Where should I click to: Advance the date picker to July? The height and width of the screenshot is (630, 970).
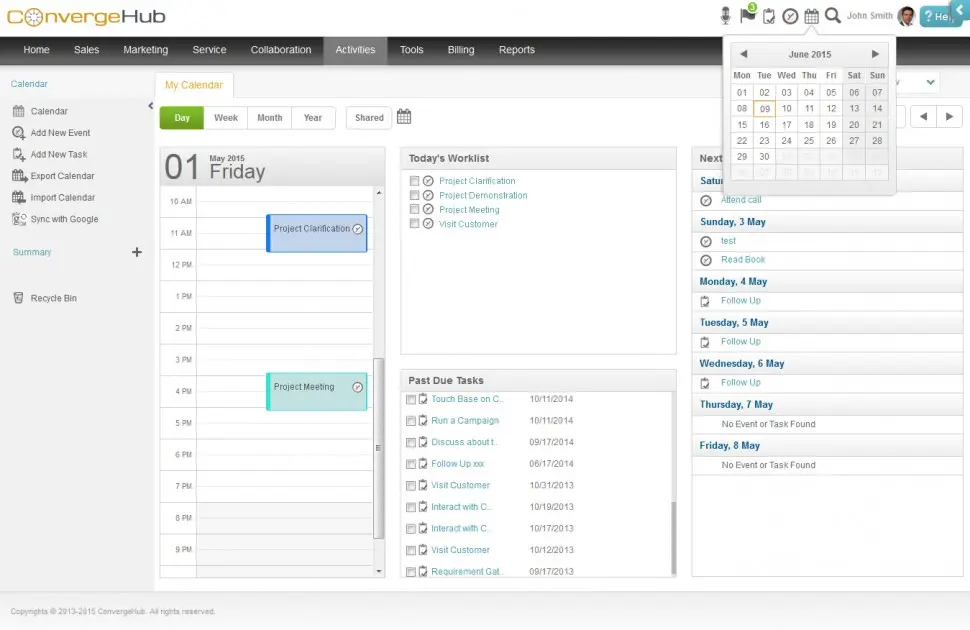pyautogui.click(x=875, y=53)
